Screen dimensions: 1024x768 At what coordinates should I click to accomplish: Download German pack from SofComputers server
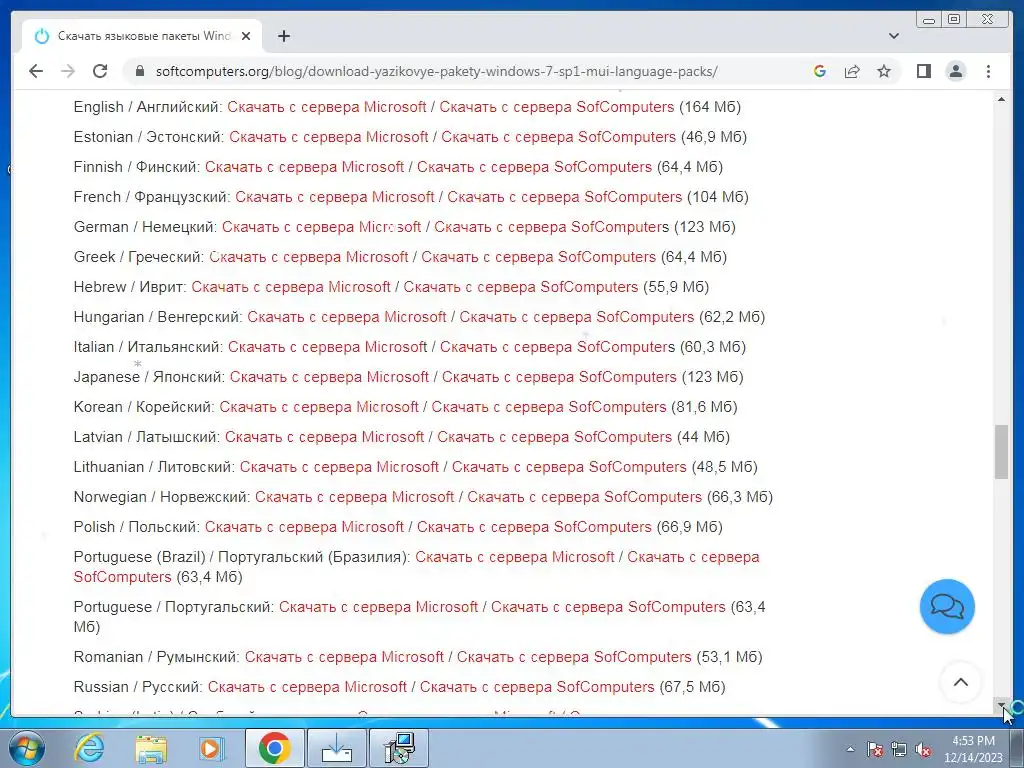click(552, 227)
